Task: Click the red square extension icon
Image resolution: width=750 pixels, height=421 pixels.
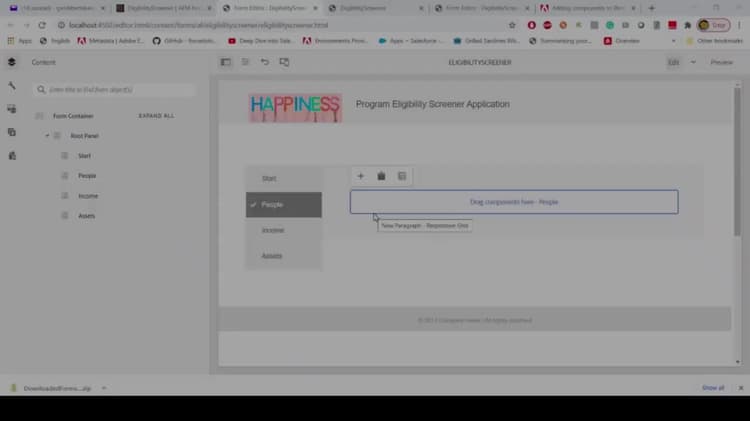Action: [672, 25]
